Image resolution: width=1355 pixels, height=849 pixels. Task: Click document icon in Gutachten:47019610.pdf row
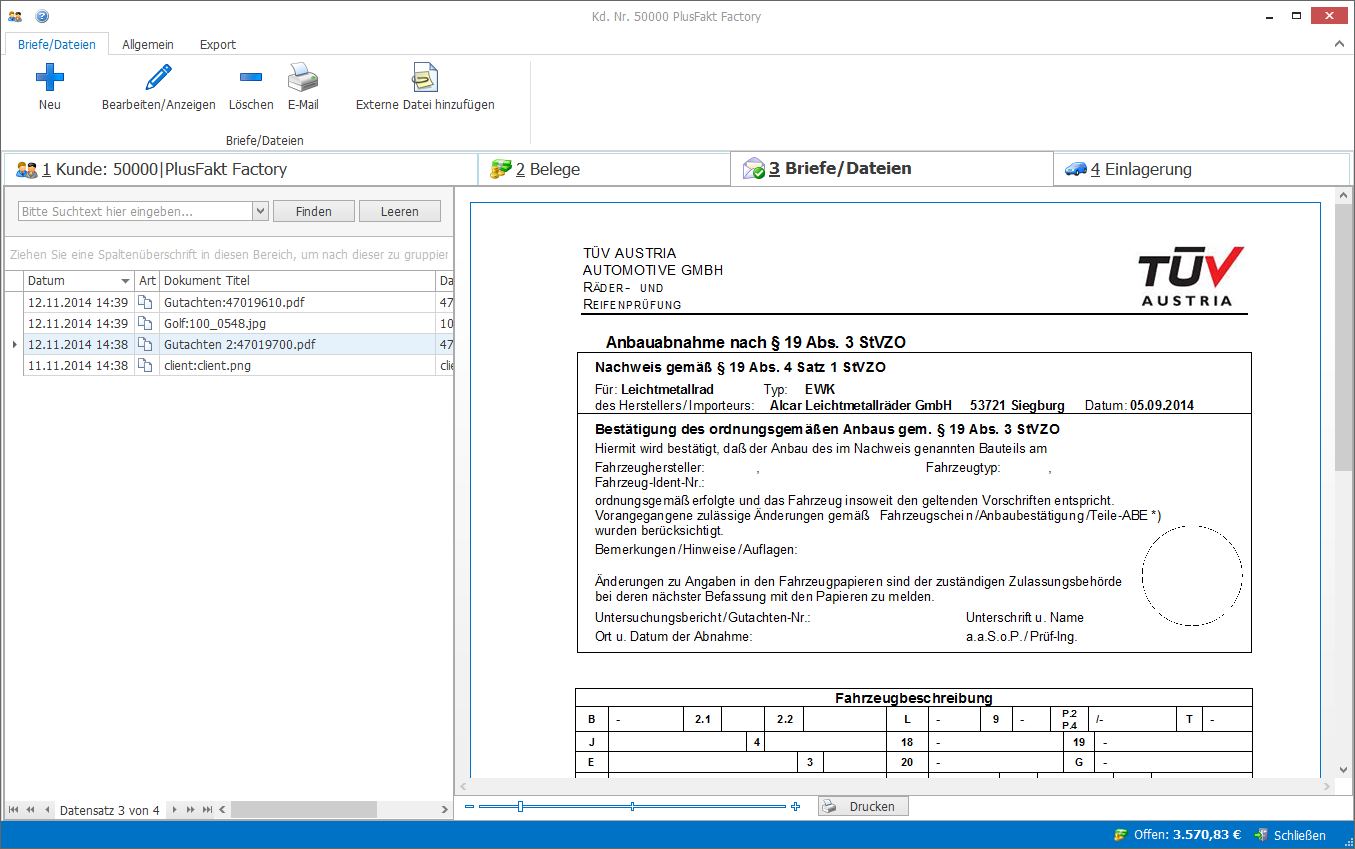[146, 302]
